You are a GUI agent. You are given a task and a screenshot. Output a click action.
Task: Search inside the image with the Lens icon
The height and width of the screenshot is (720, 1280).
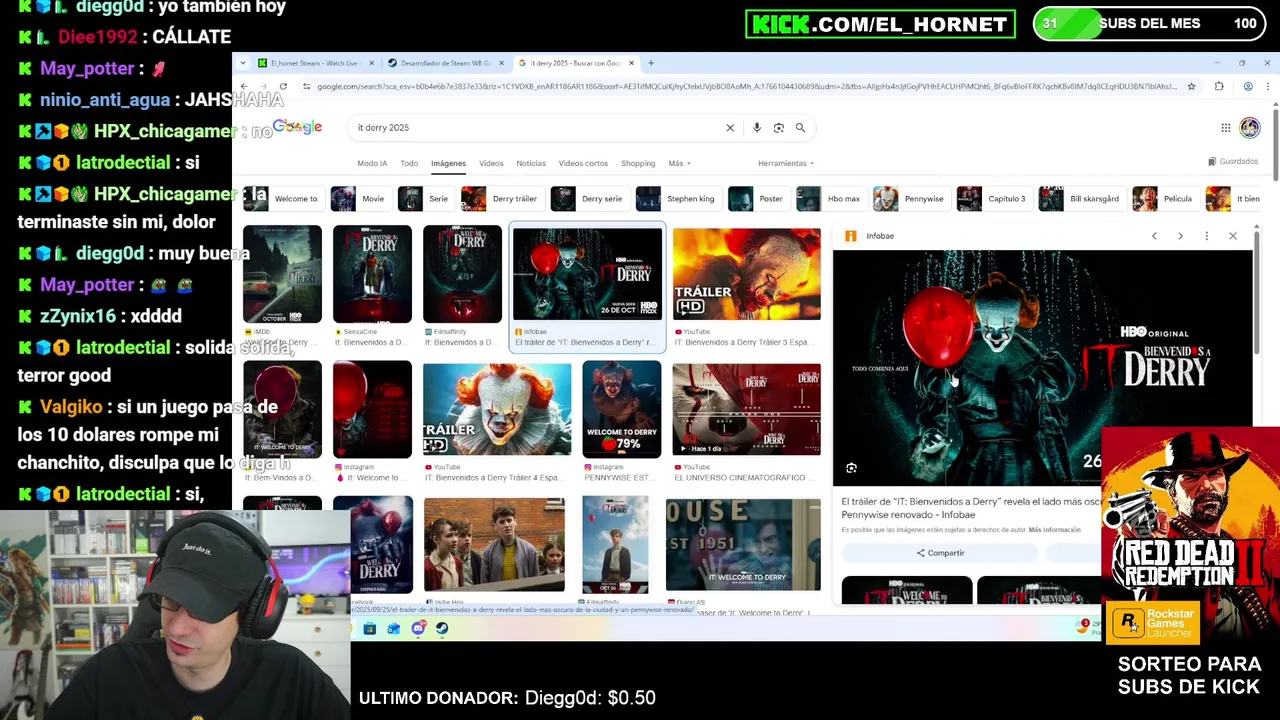point(851,468)
